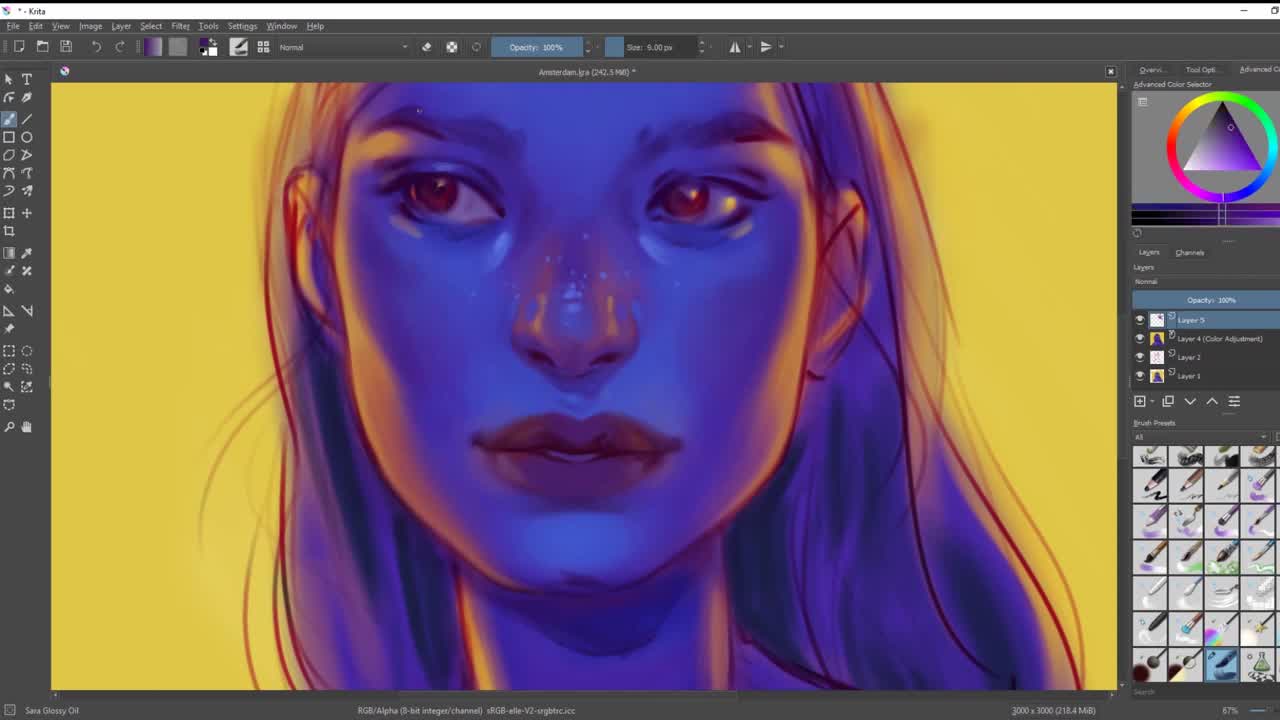Open the Layer menu

tap(121, 26)
